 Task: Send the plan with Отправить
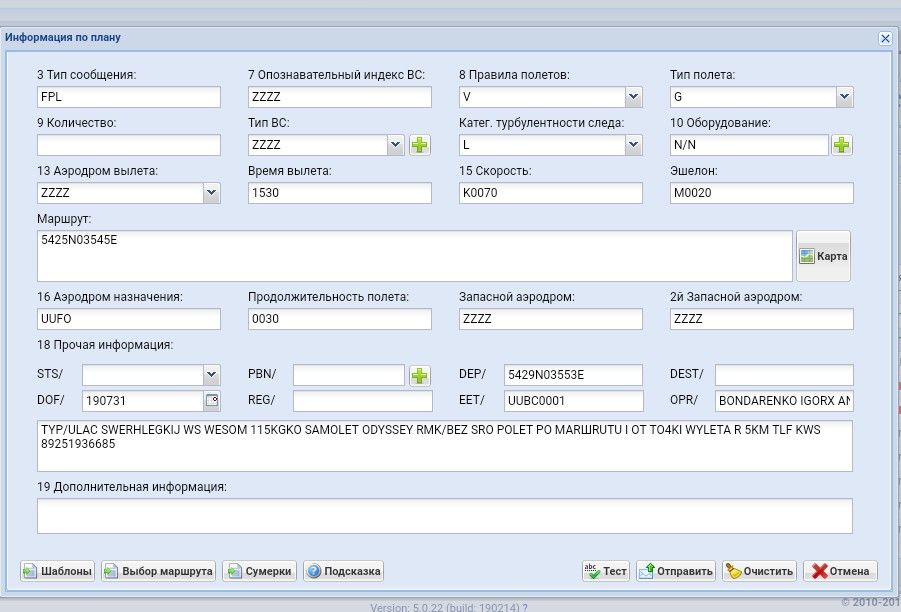[676, 571]
